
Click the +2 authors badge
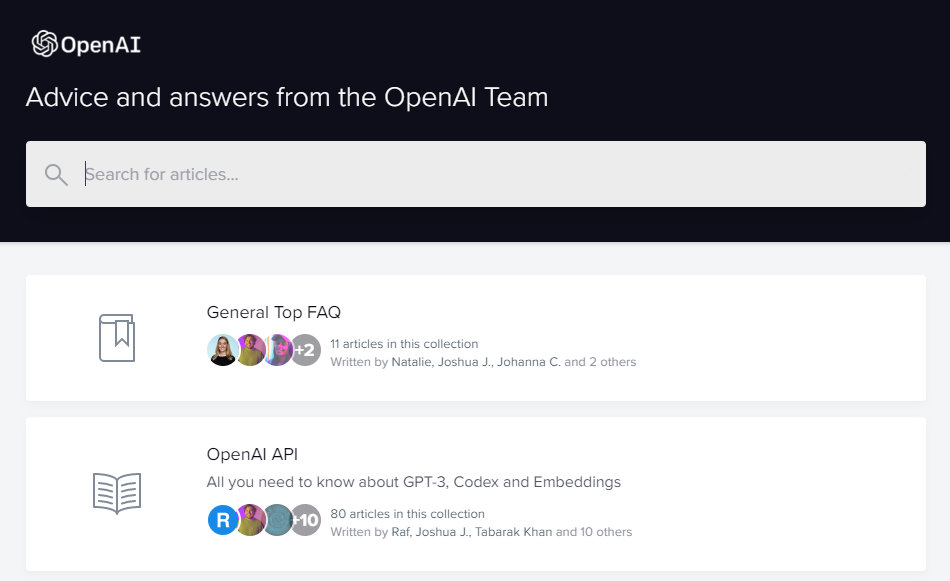pyautogui.click(x=305, y=350)
